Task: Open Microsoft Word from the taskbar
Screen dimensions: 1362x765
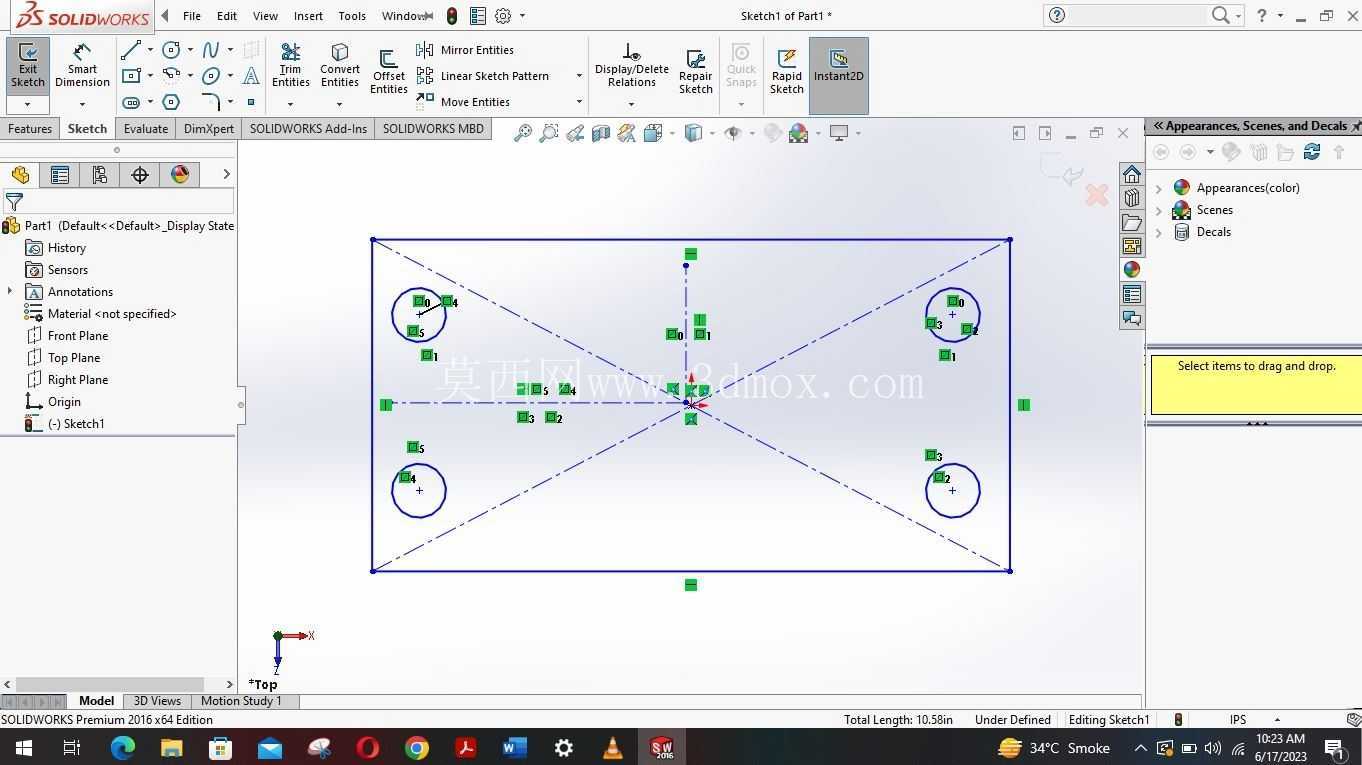Action: pyautogui.click(x=514, y=748)
